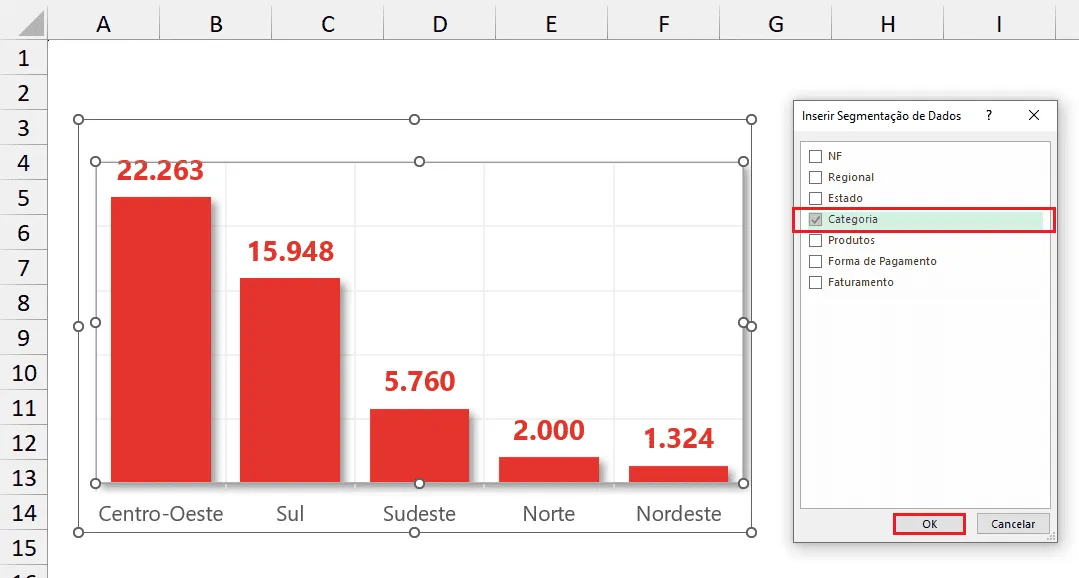
Task: Select row 2 header
Action: tap(23, 93)
